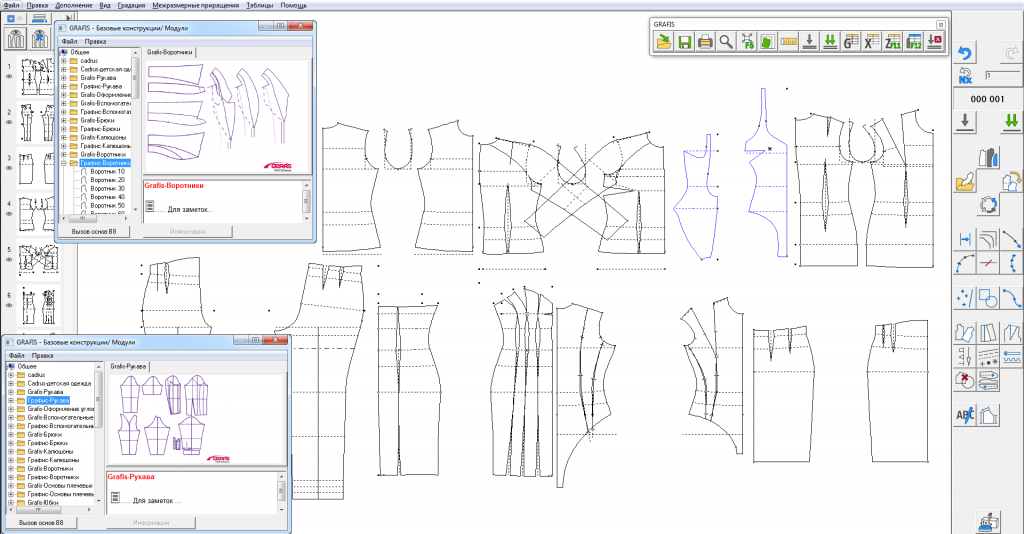
Task: Click the open folder icon in GRAFIS toolbar
Action: pos(663,42)
